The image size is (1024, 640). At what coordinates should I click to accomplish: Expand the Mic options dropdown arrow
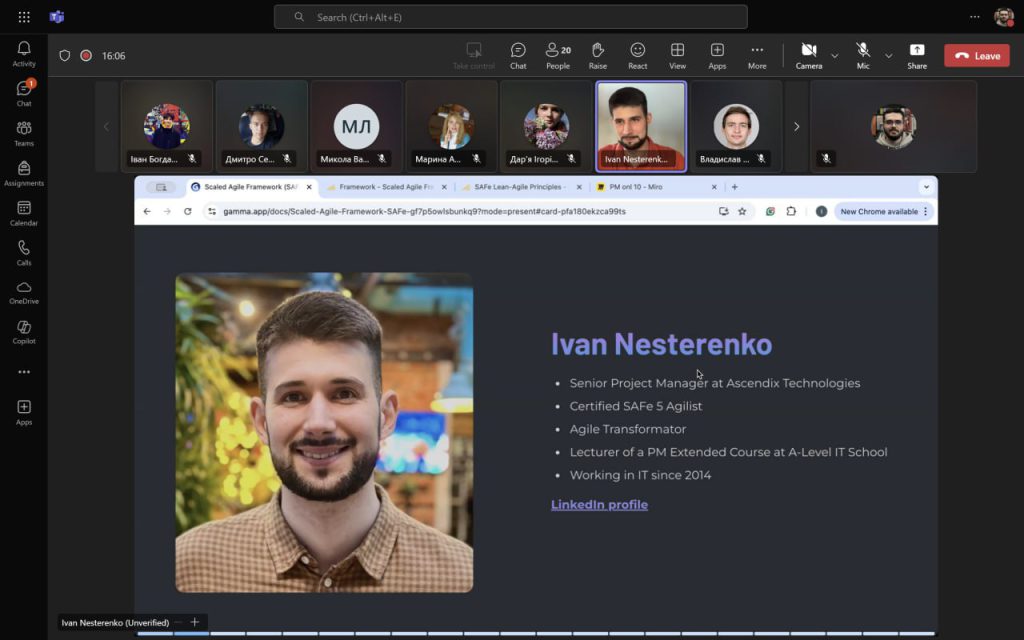point(888,56)
